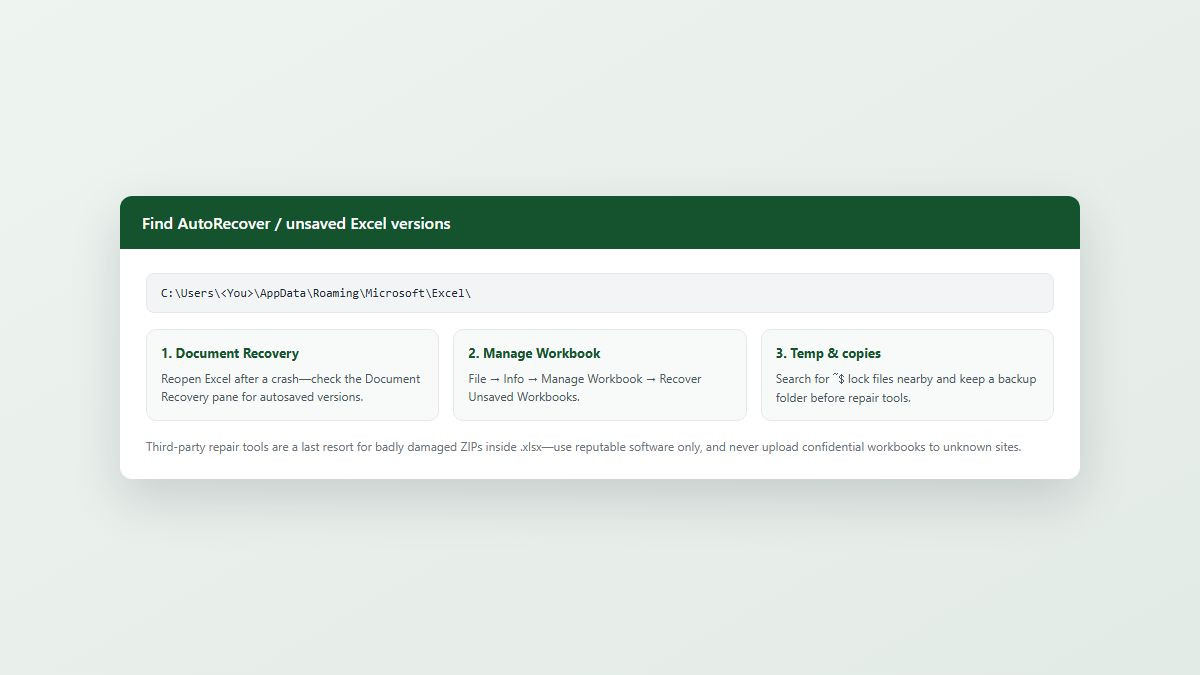Viewport: 1200px width, 675px height.
Task: Click the AutoRecover folder path box
Action: (599, 293)
